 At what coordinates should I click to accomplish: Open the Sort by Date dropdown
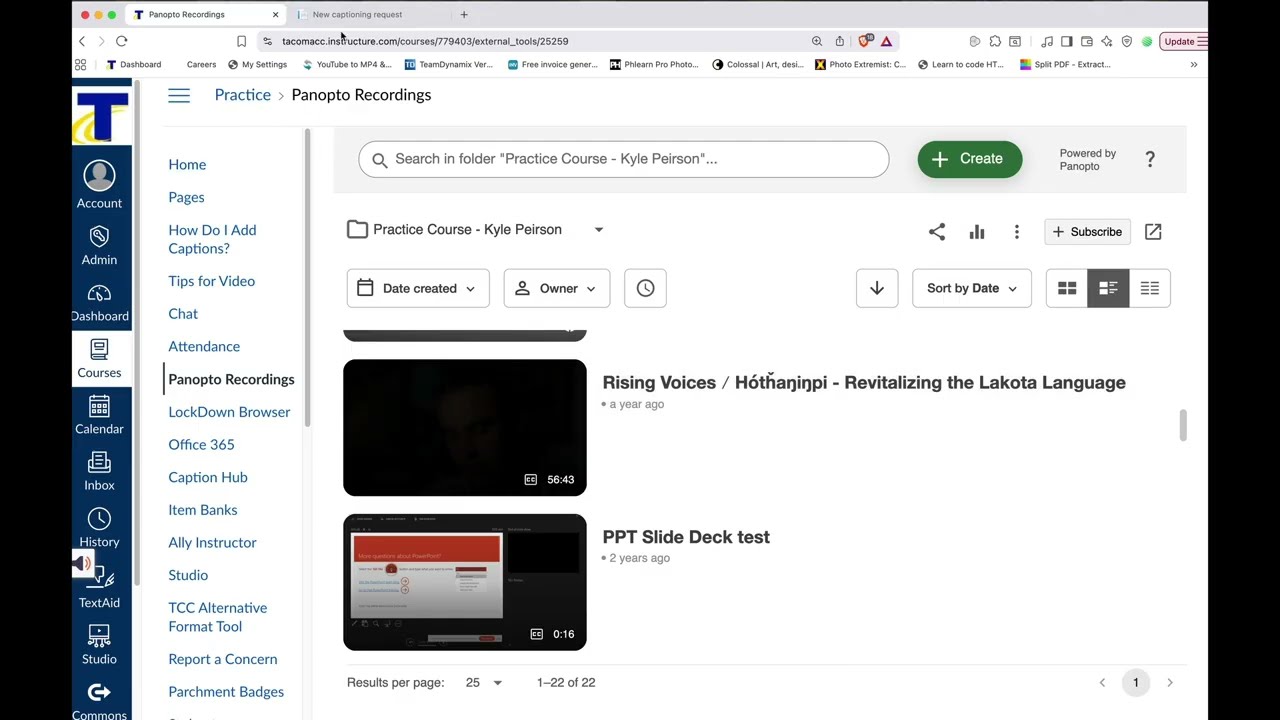(971, 288)
